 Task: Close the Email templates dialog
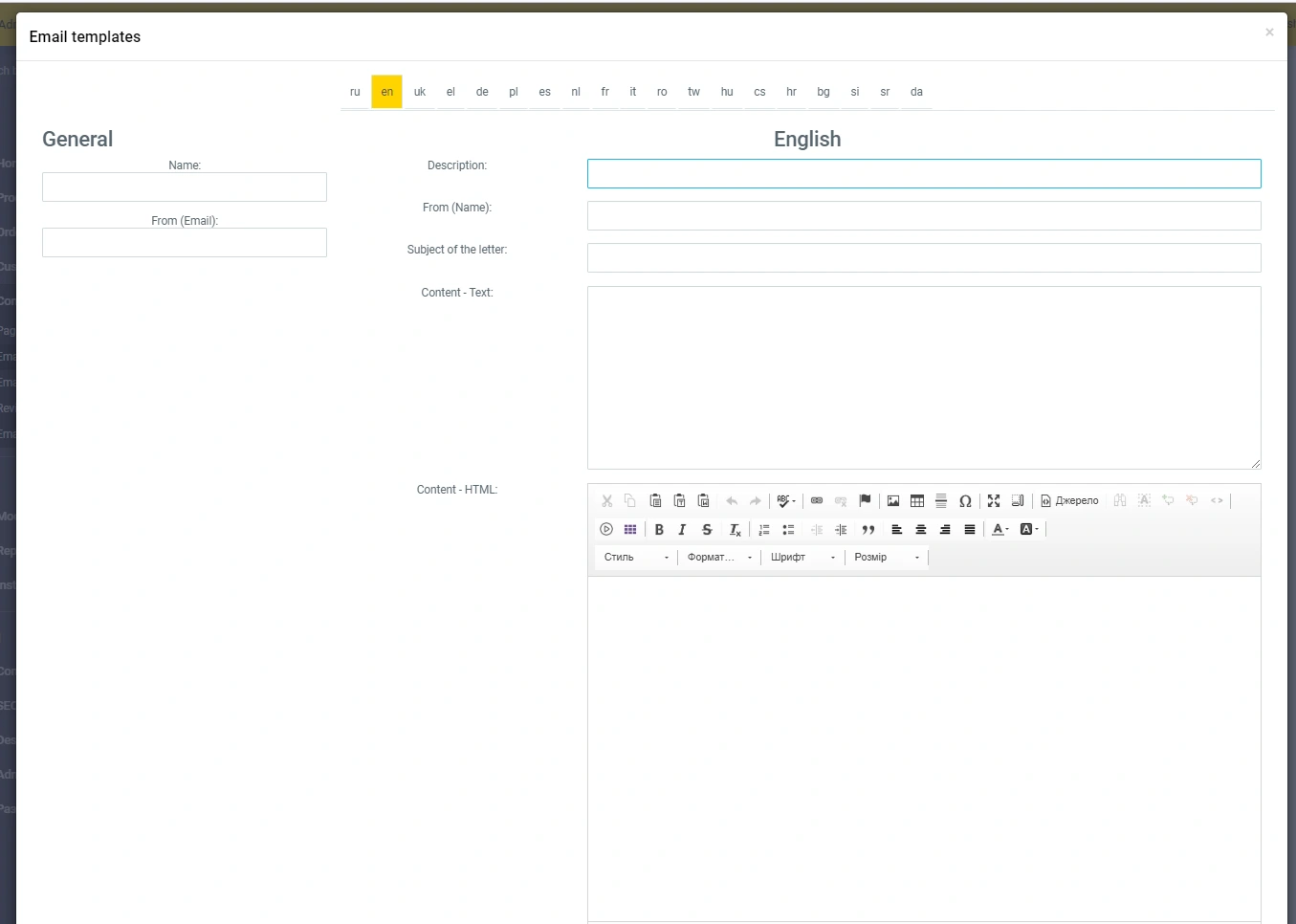(x=1269, y=33)
